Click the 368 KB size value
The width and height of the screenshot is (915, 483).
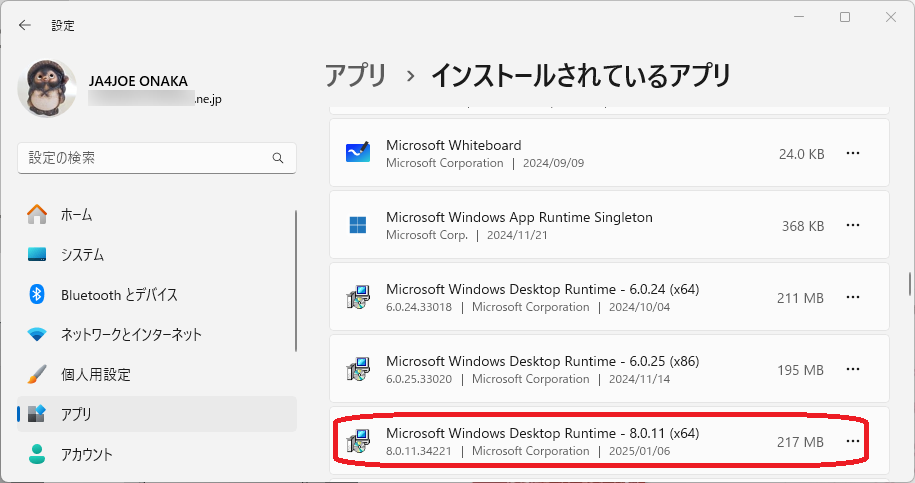click(x=803, y=226)
